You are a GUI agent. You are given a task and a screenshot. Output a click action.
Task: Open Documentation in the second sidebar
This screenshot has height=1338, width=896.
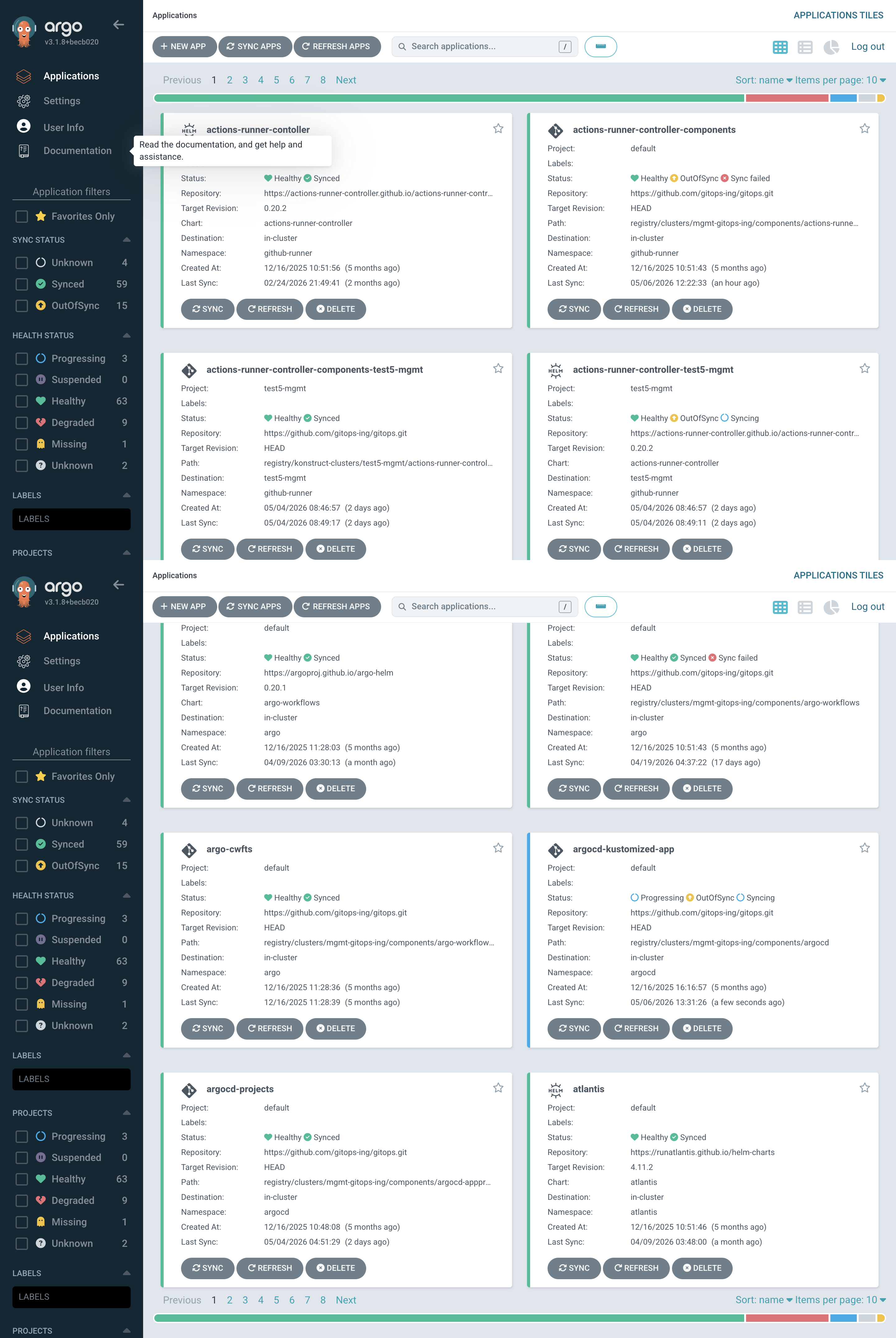(x=77, y=711)
